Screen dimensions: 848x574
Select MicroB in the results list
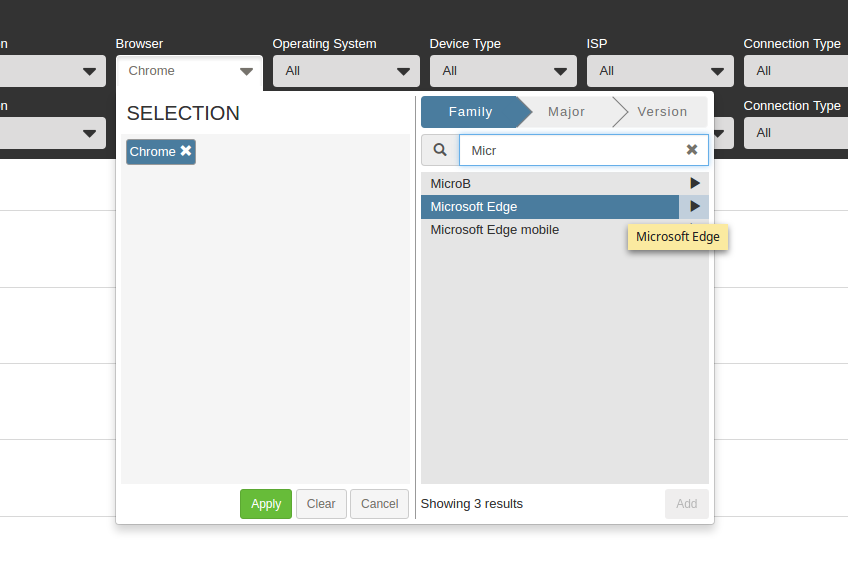click(549, 183)
